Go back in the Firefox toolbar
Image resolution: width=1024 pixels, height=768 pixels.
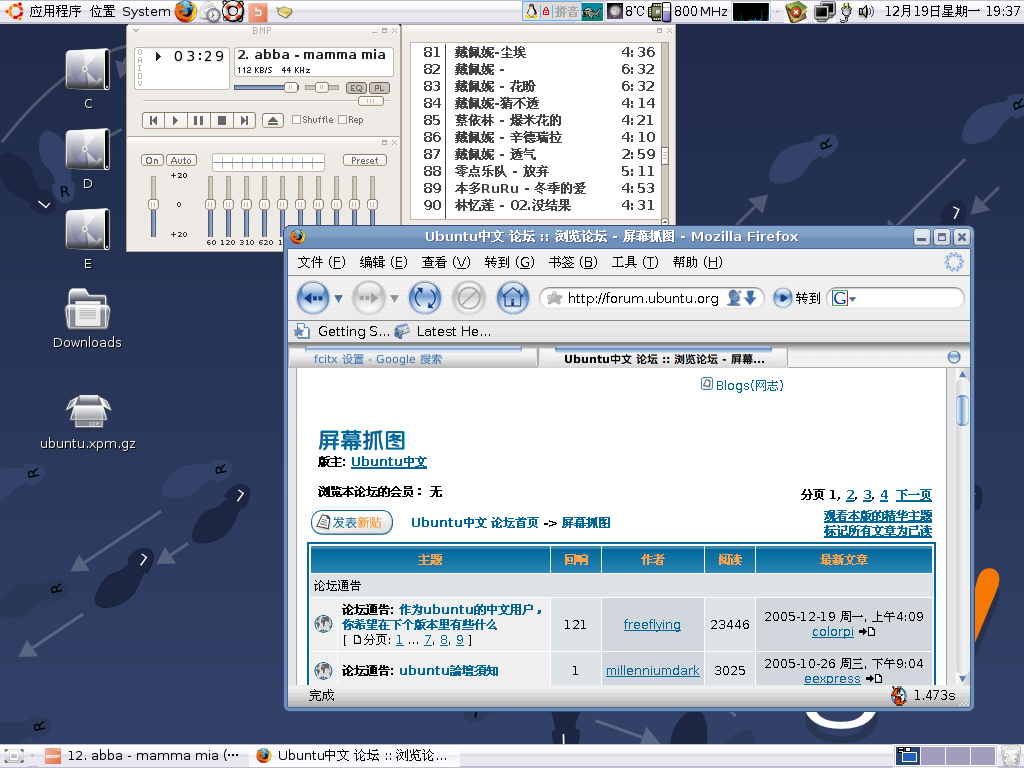[x=313, y=298]
